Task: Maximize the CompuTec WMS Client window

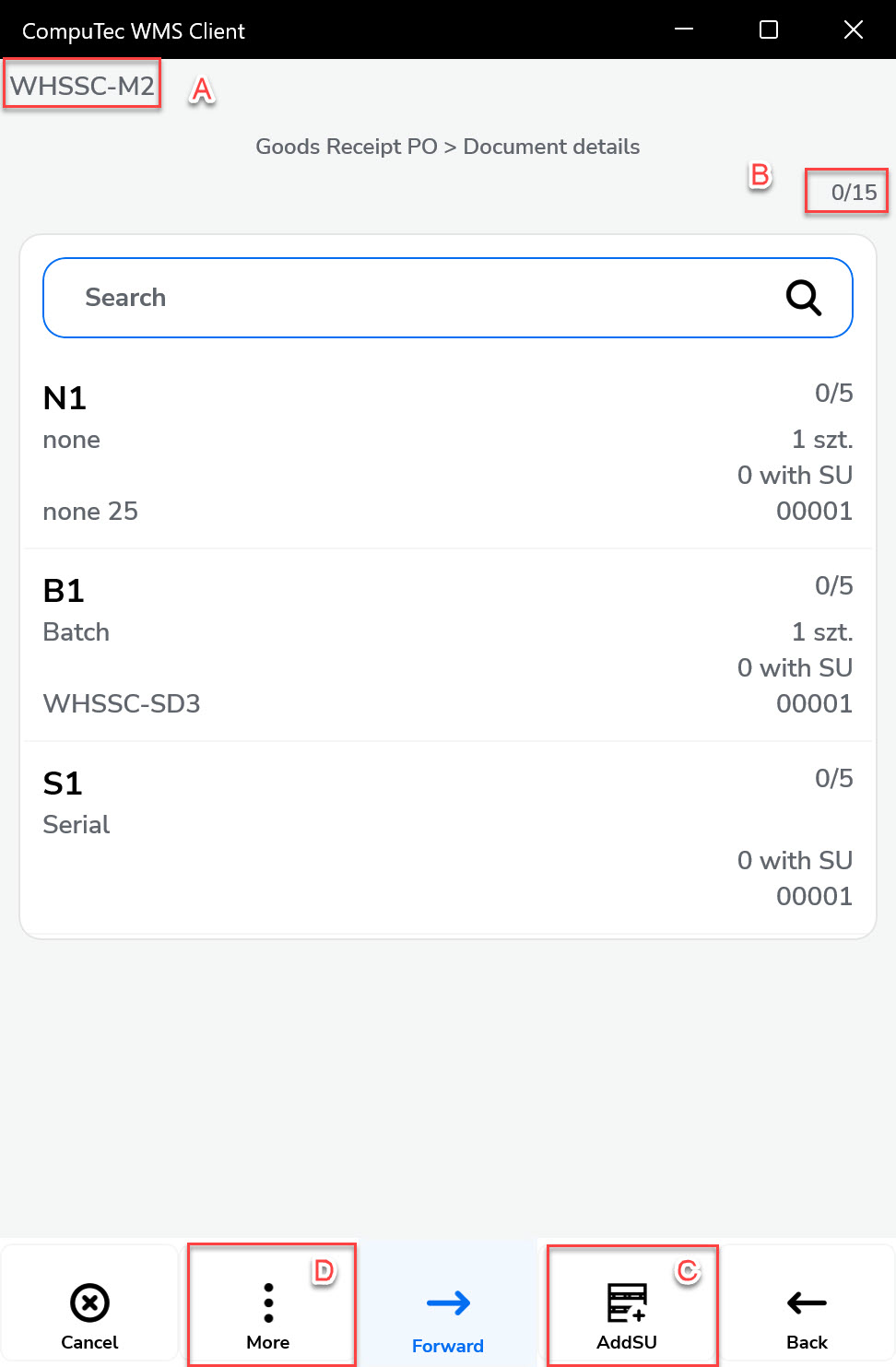Action: pos(769,29)
